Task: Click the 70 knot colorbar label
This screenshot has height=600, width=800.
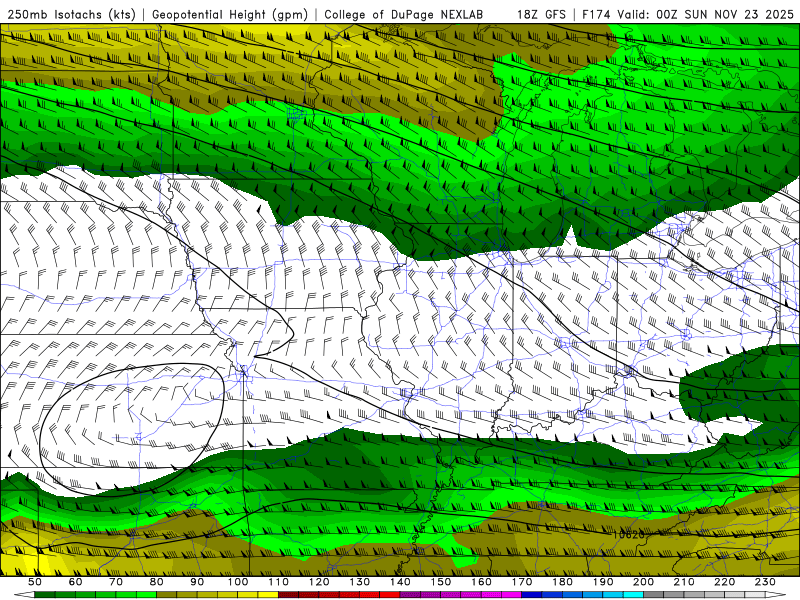Action: point(116,582)
